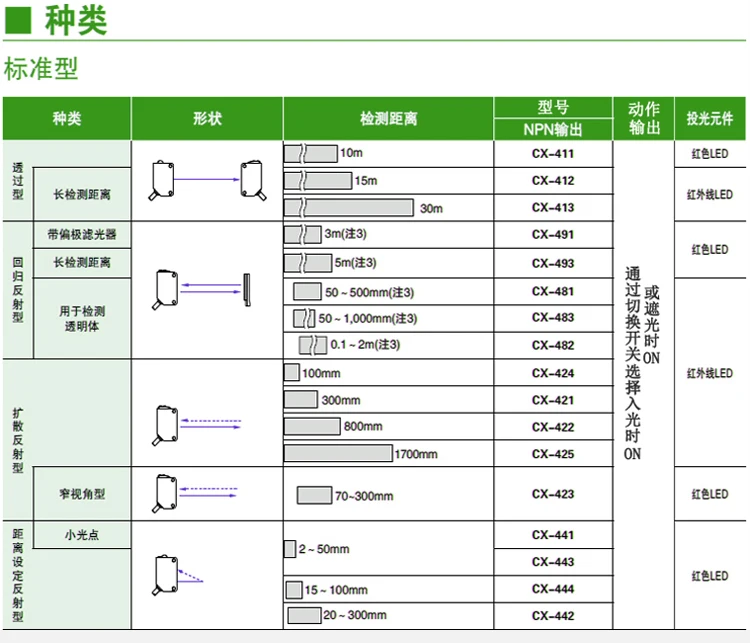Select the 100mm distance label

click(321, 373)
